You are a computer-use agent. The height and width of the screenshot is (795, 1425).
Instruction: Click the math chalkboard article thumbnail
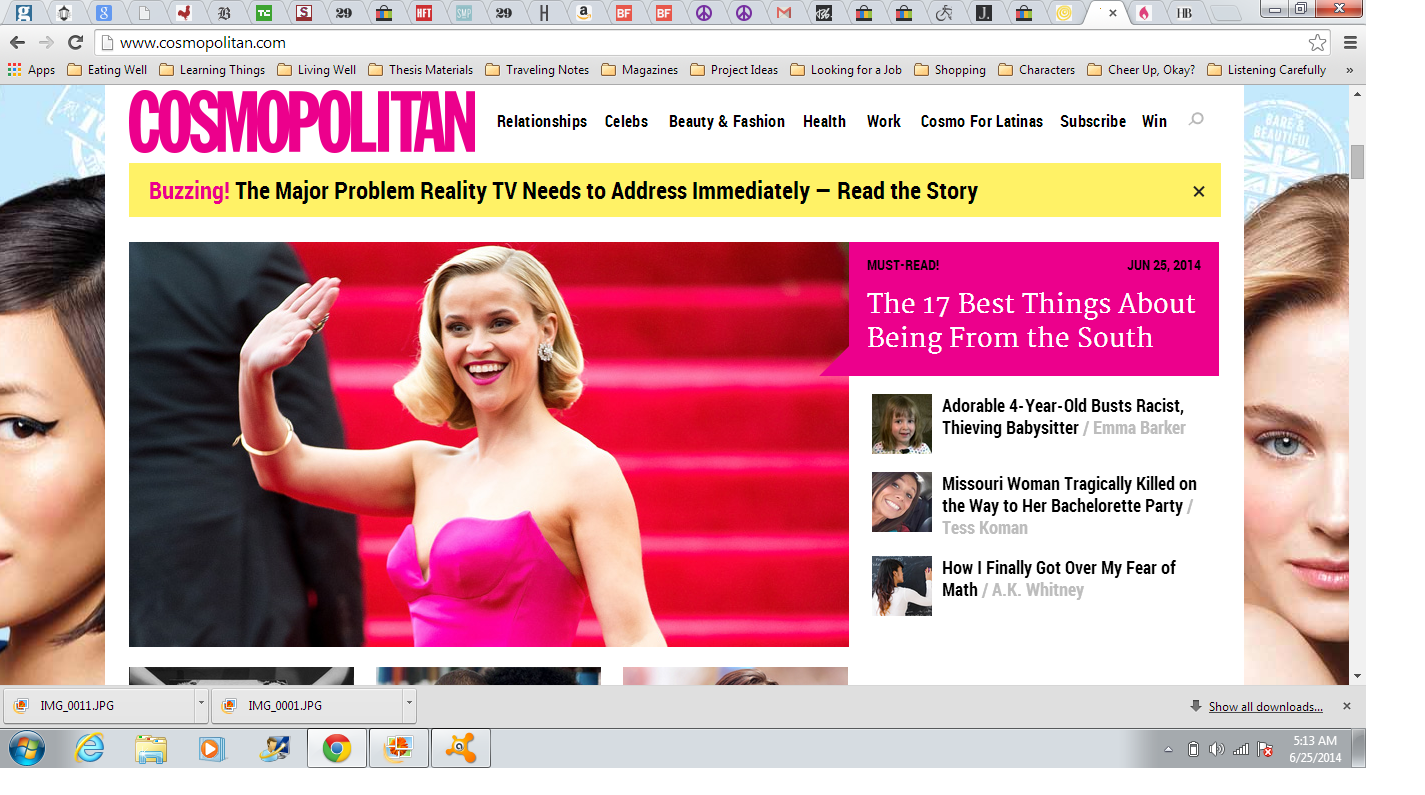coord(901,586)
